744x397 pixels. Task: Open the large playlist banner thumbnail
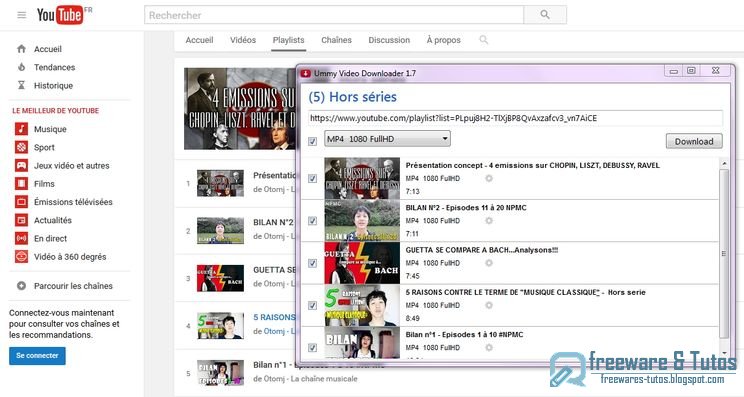click(x=240, y=109)
